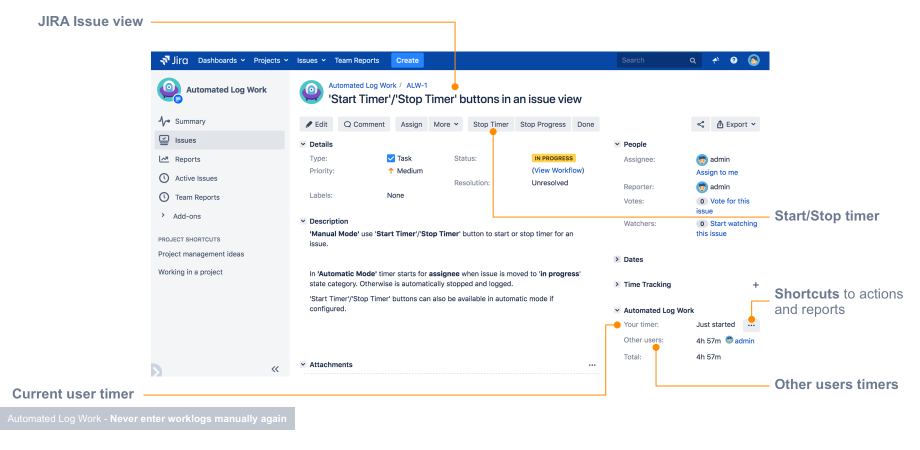Image resolution: width=920 pixels, height=450 pixels.
Task: Open Working in a project shortcut
Action: pyautogui.click(x=190, y=272)
